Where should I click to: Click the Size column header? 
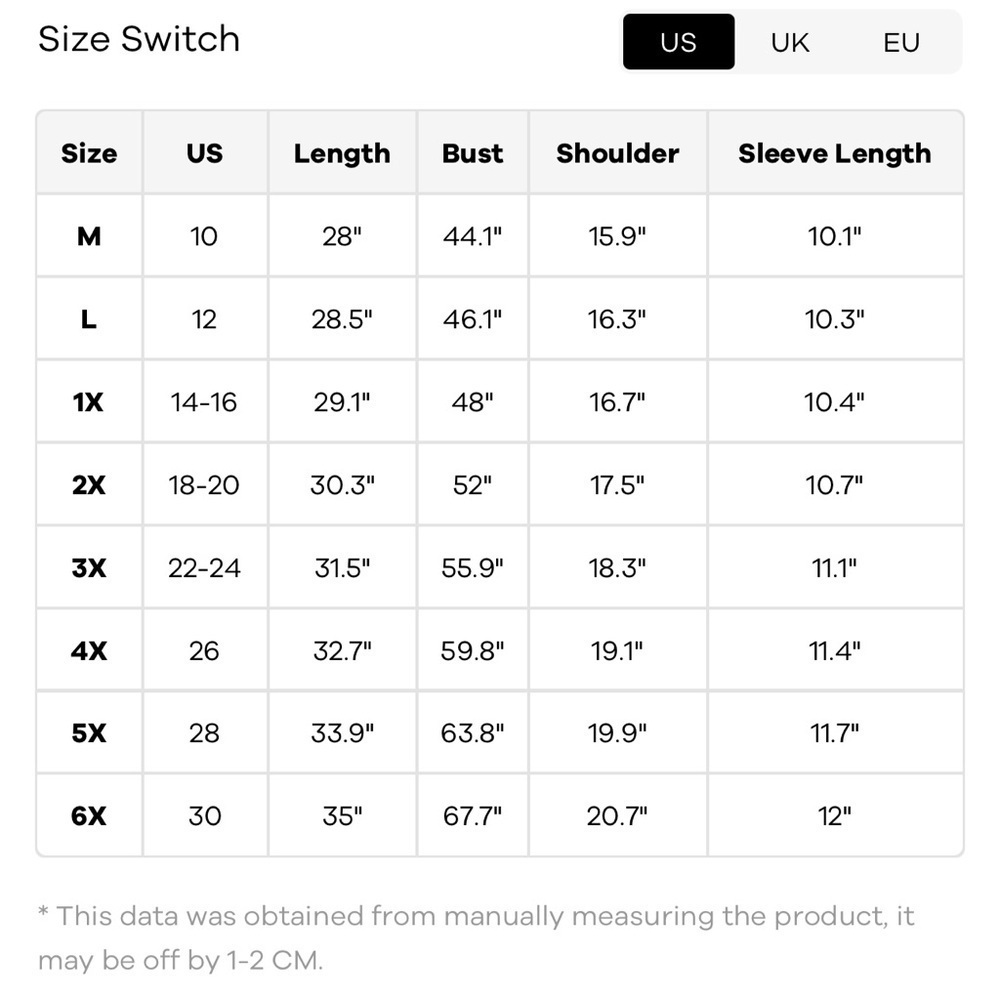tap(89, 153)
